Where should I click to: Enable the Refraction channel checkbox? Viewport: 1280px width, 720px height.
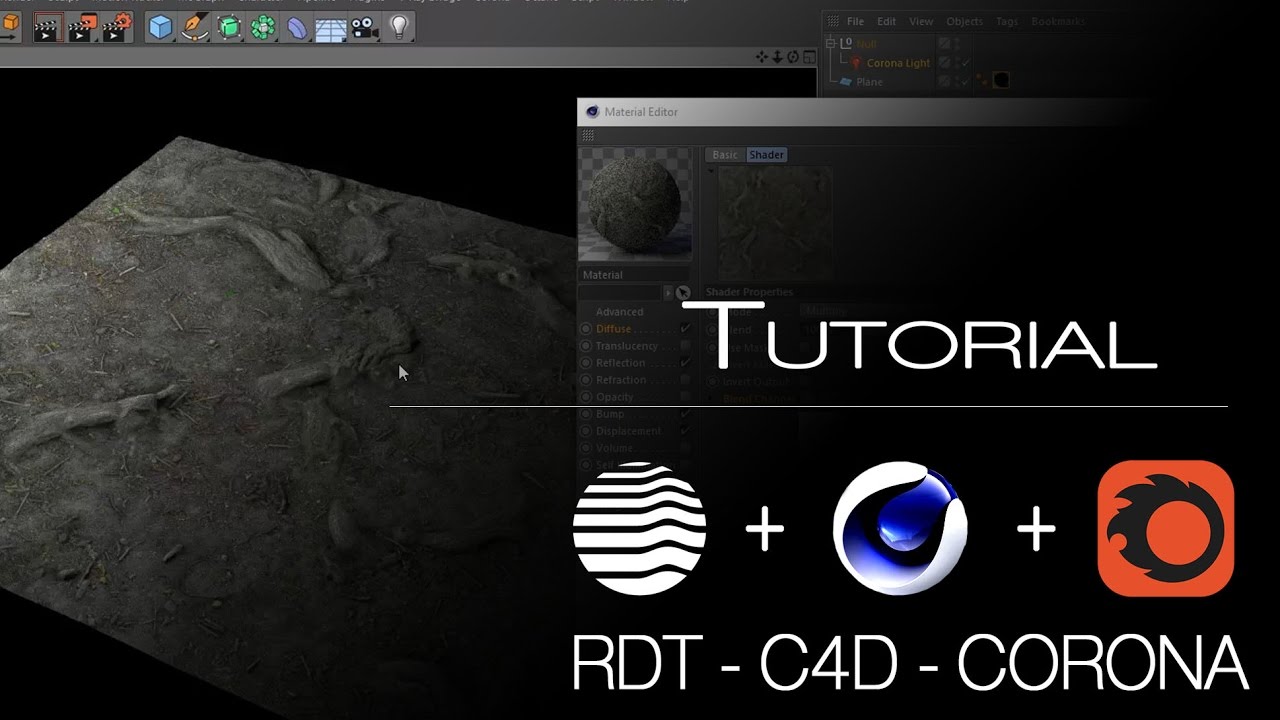[x=685, y=380]
